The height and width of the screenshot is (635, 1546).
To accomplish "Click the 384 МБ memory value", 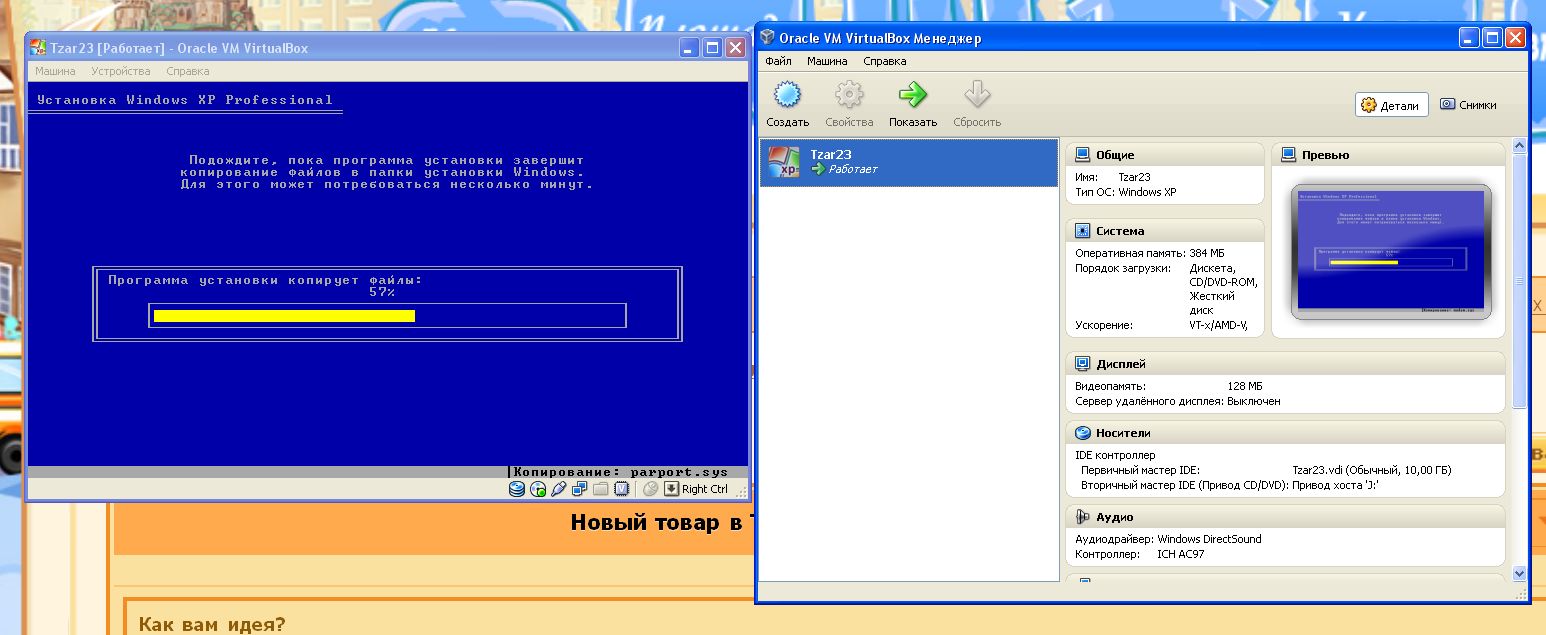I will click(x=1207, y=253).
